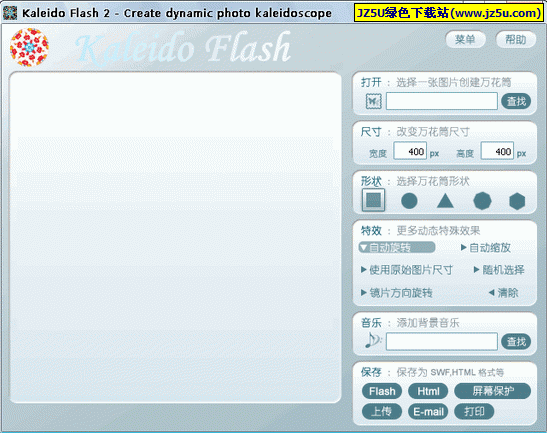
Task: Toggle 镜片方向旋转 effect
Action: tap(397, 292)
